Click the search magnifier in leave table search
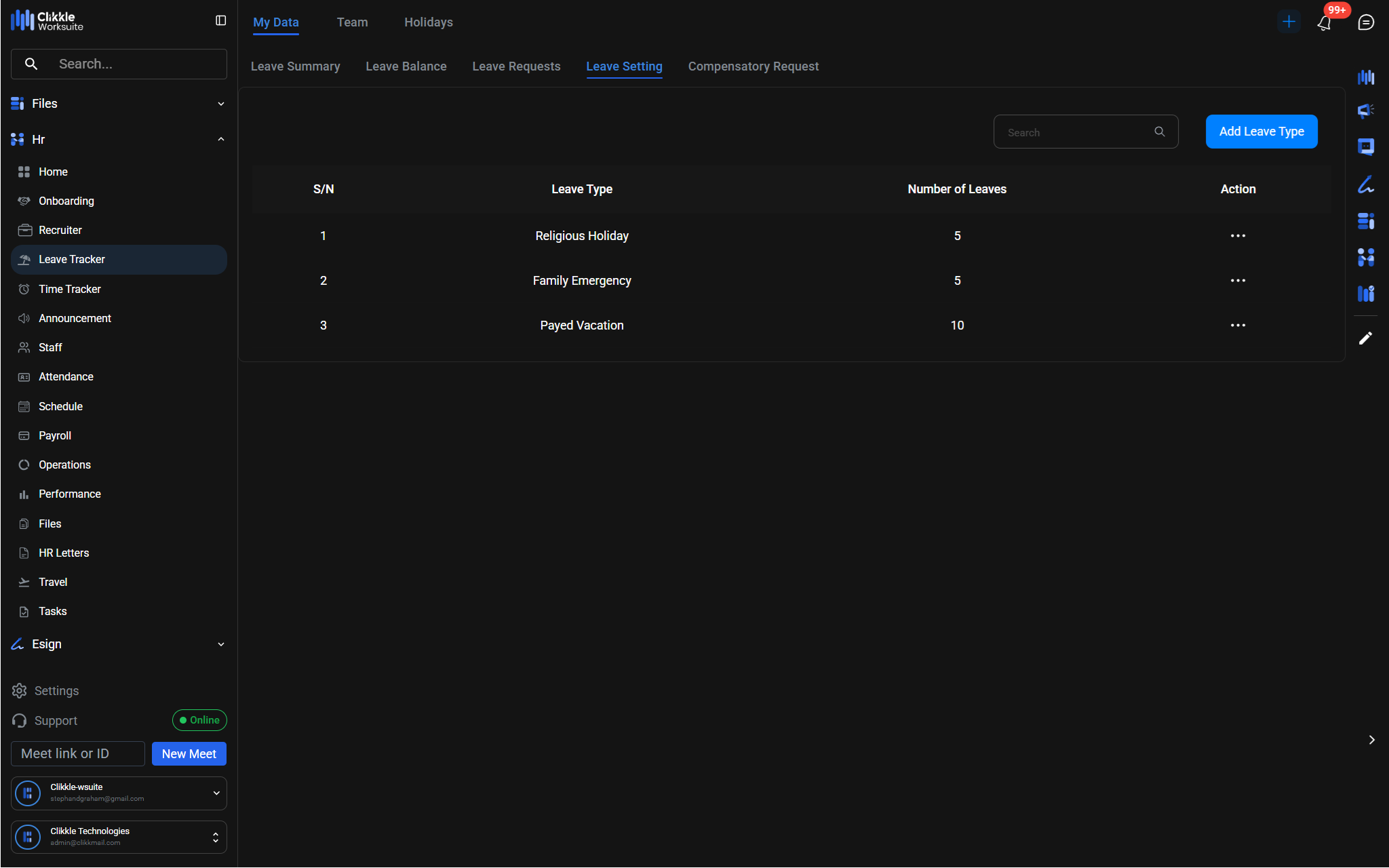The image size is (1389, 868). [1160, 132]
